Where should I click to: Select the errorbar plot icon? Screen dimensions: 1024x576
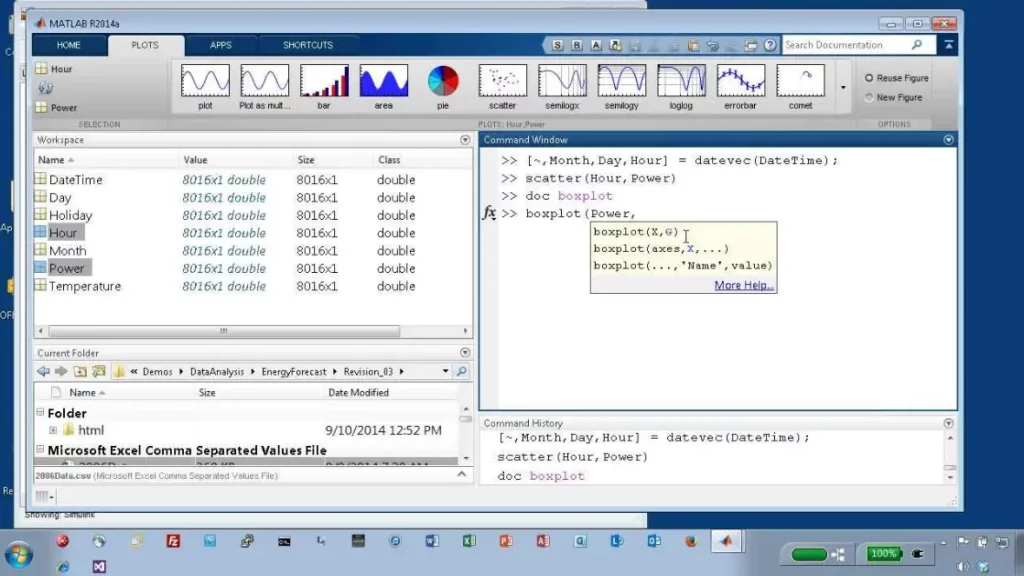741,82
